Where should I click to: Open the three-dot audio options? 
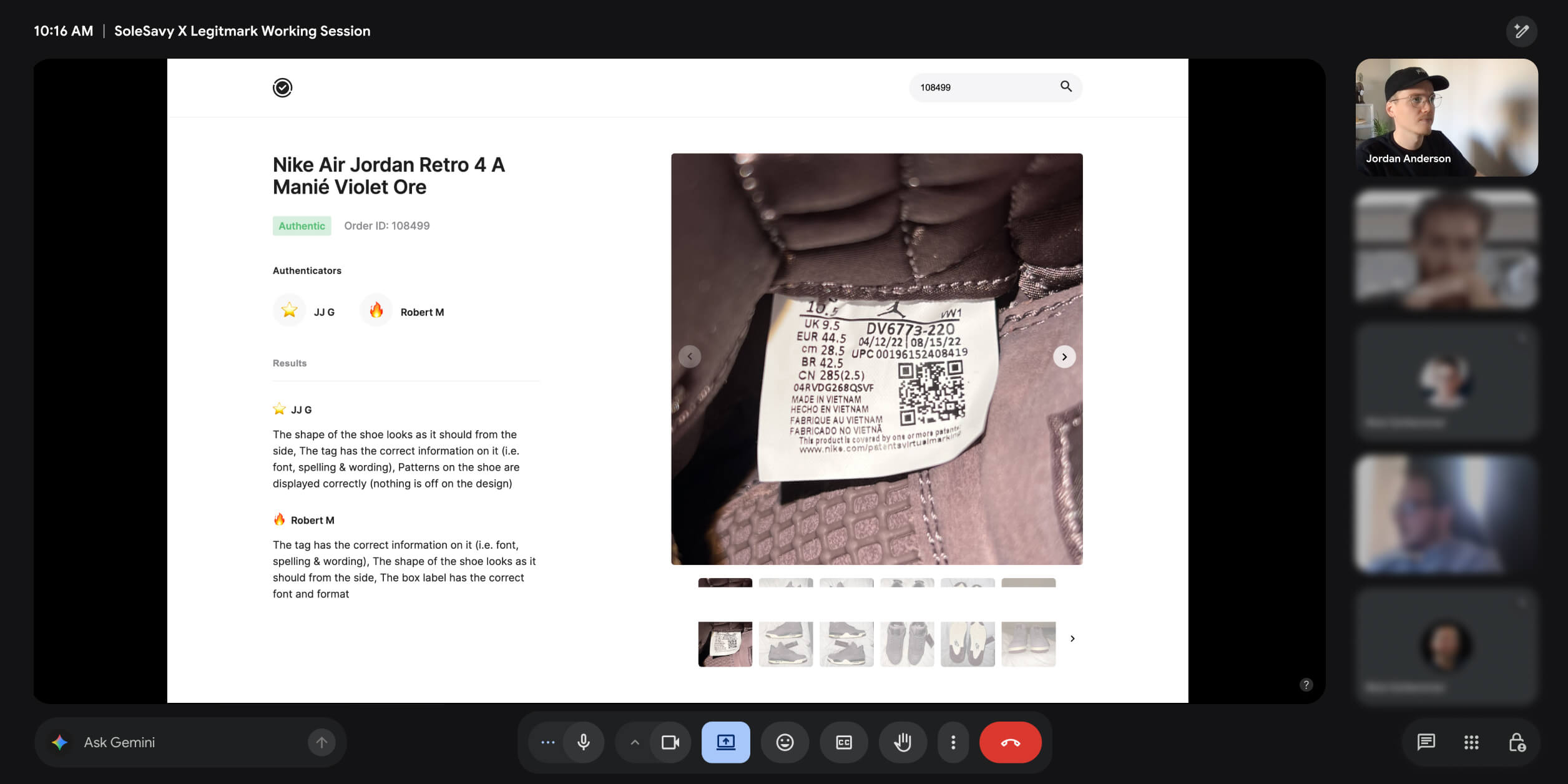[547, 742]
